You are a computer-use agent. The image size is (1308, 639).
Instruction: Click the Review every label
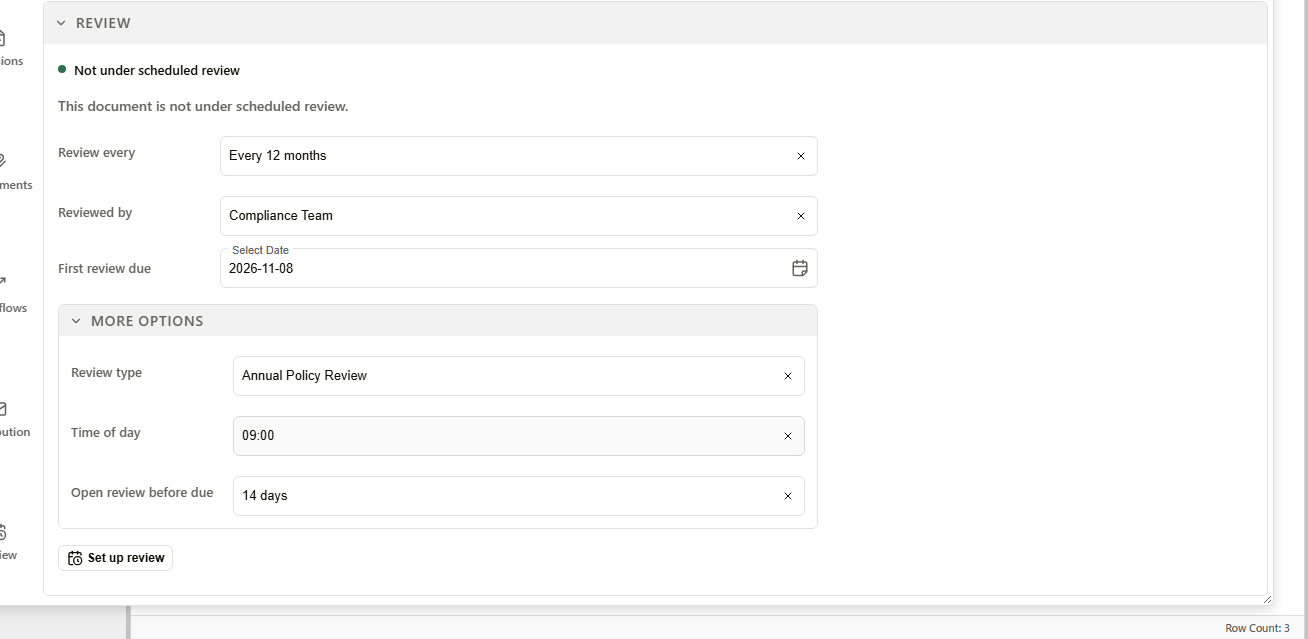click(97, 153)
